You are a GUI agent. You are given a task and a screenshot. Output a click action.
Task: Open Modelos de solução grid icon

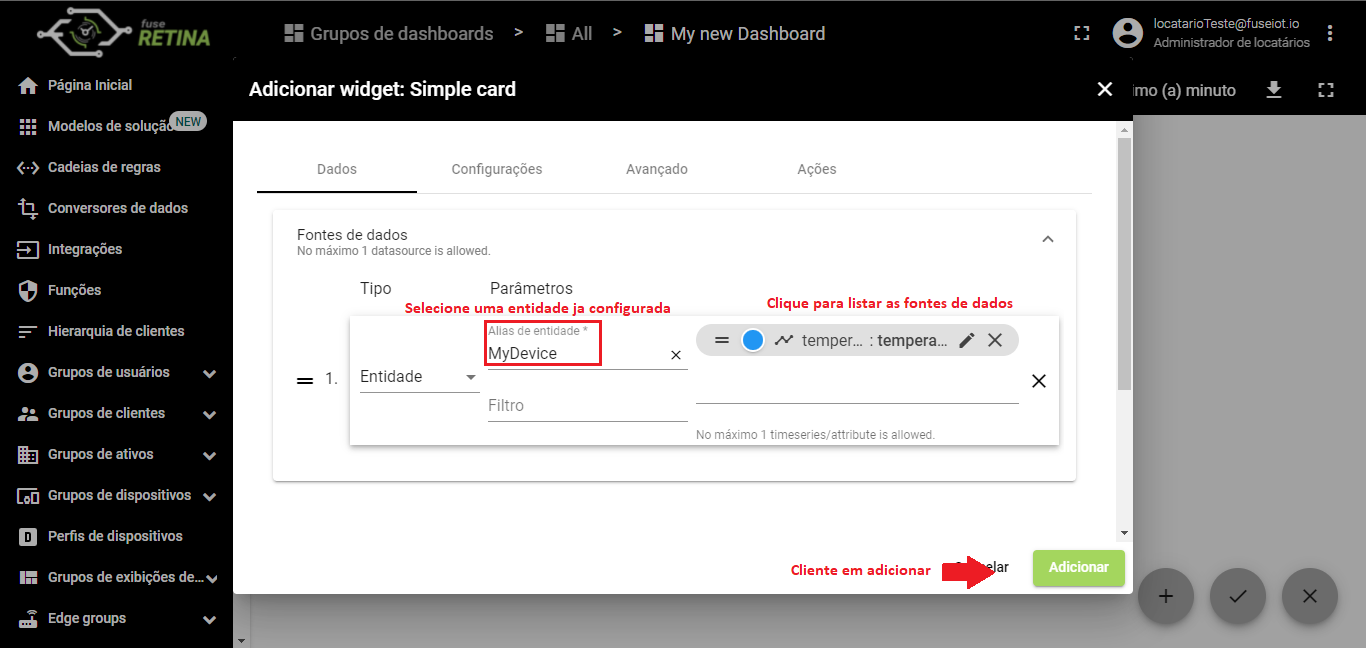(28, 127)
